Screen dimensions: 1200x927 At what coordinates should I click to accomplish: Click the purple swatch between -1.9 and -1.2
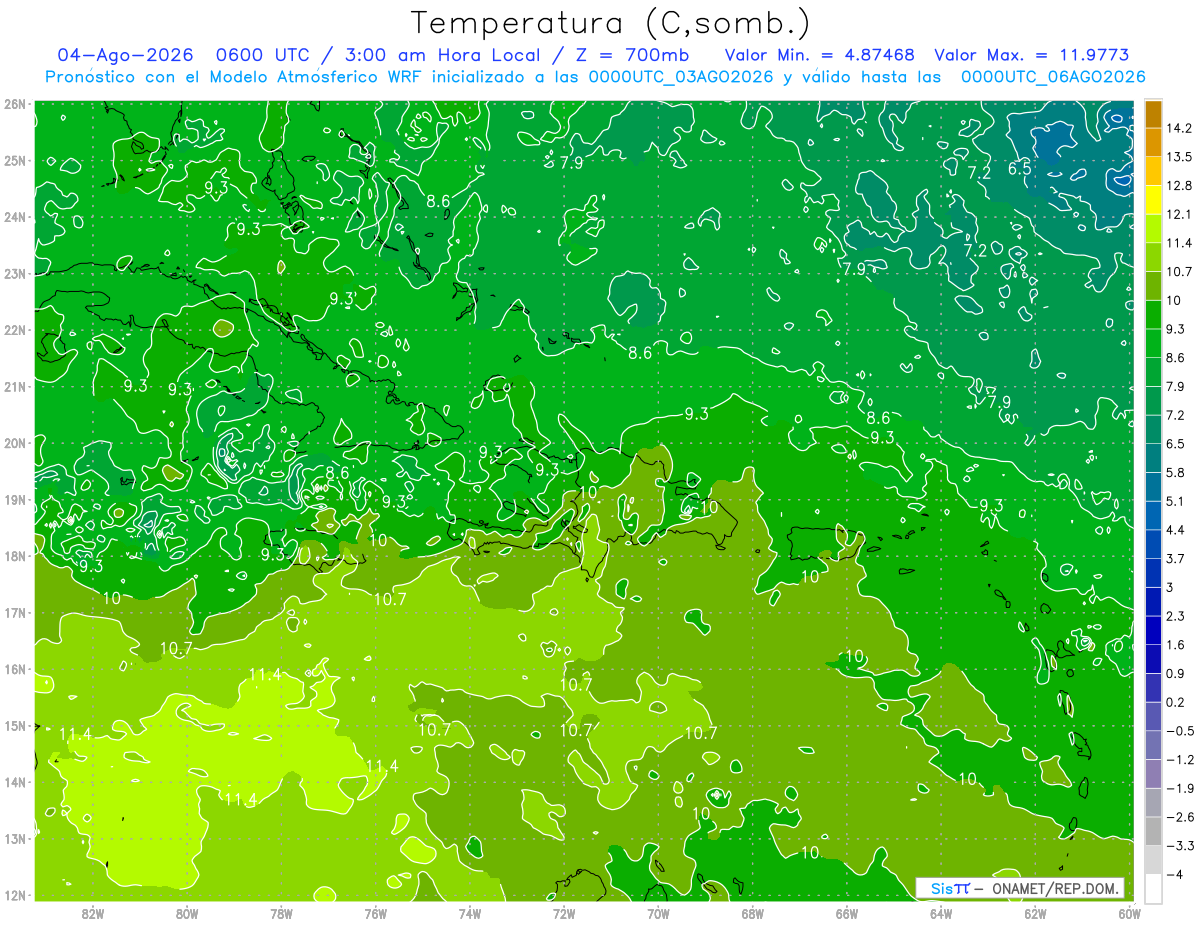[1153, 773]
